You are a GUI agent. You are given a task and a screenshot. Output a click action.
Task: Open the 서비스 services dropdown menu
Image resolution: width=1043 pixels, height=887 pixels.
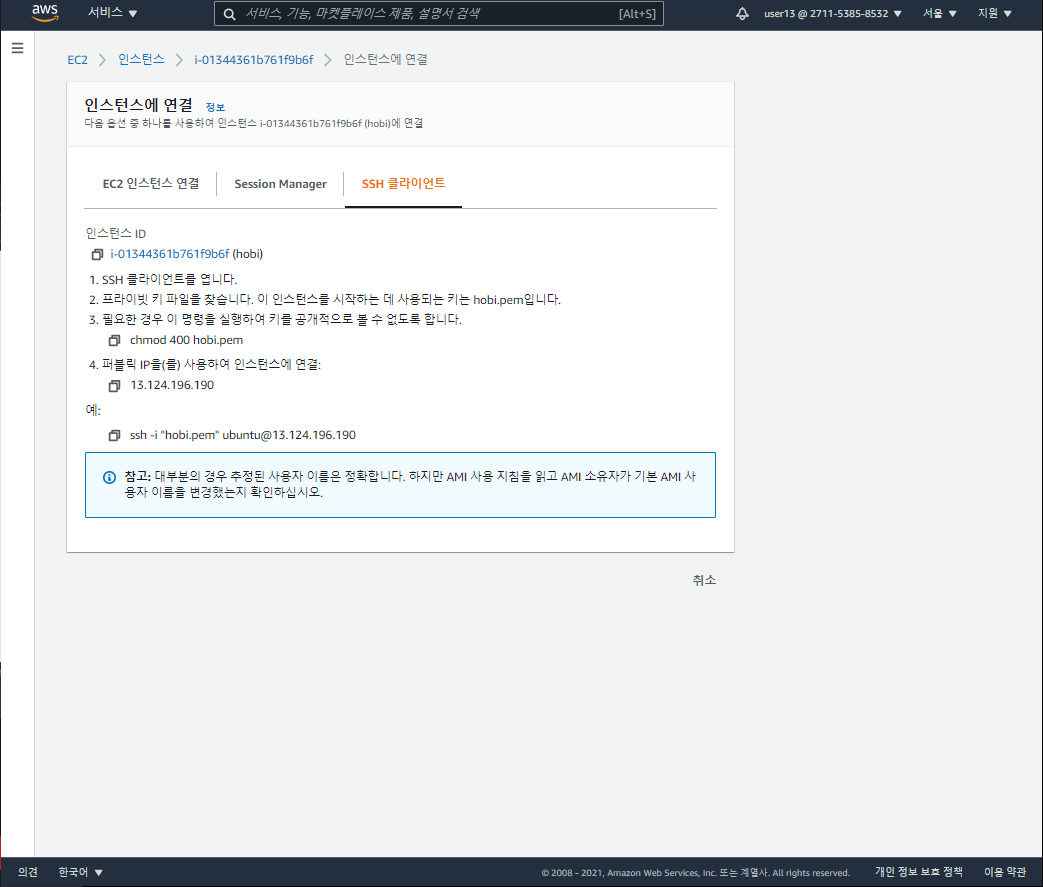[112, 13]
